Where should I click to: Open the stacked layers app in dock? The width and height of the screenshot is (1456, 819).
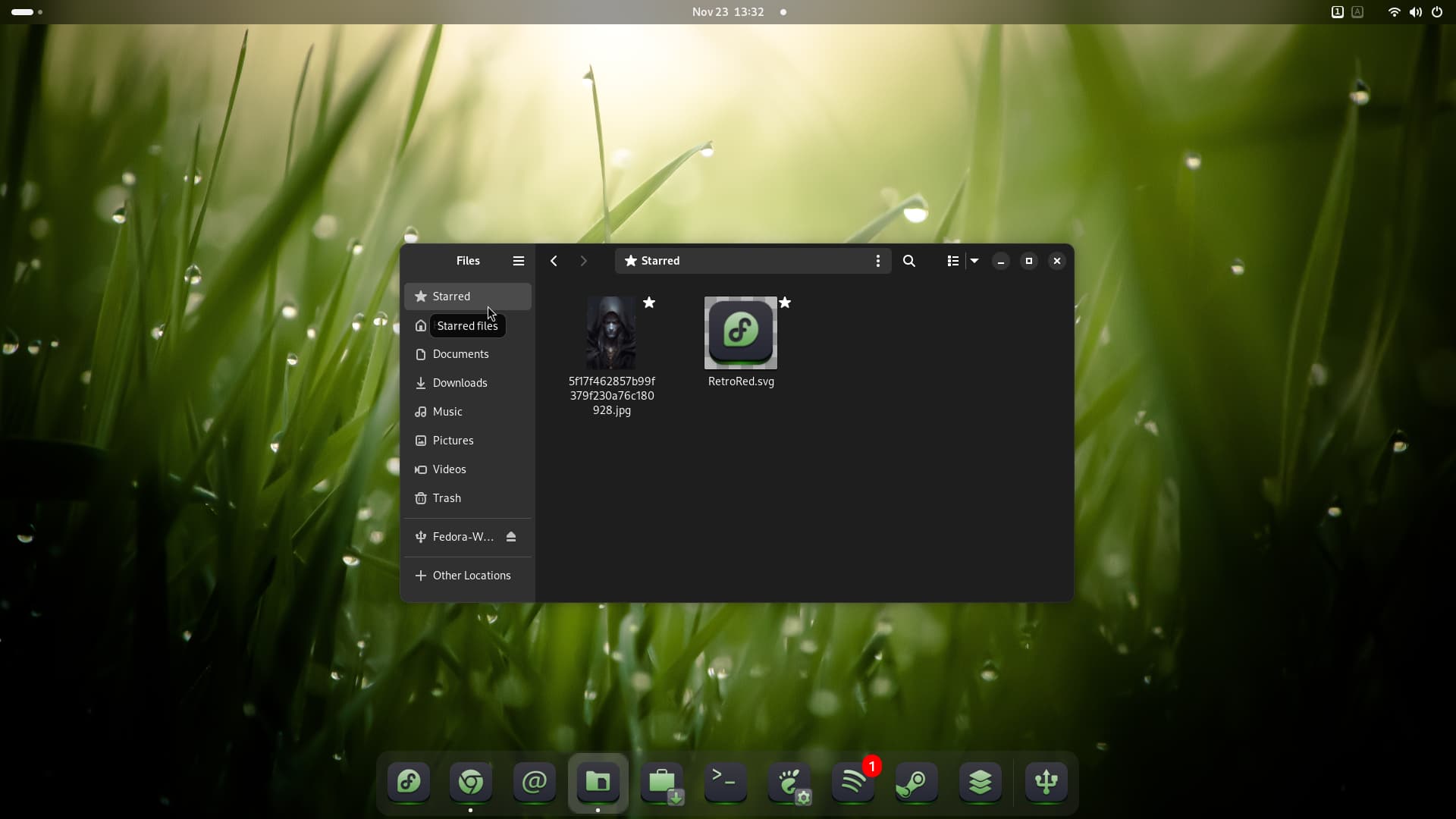point(981,782)
